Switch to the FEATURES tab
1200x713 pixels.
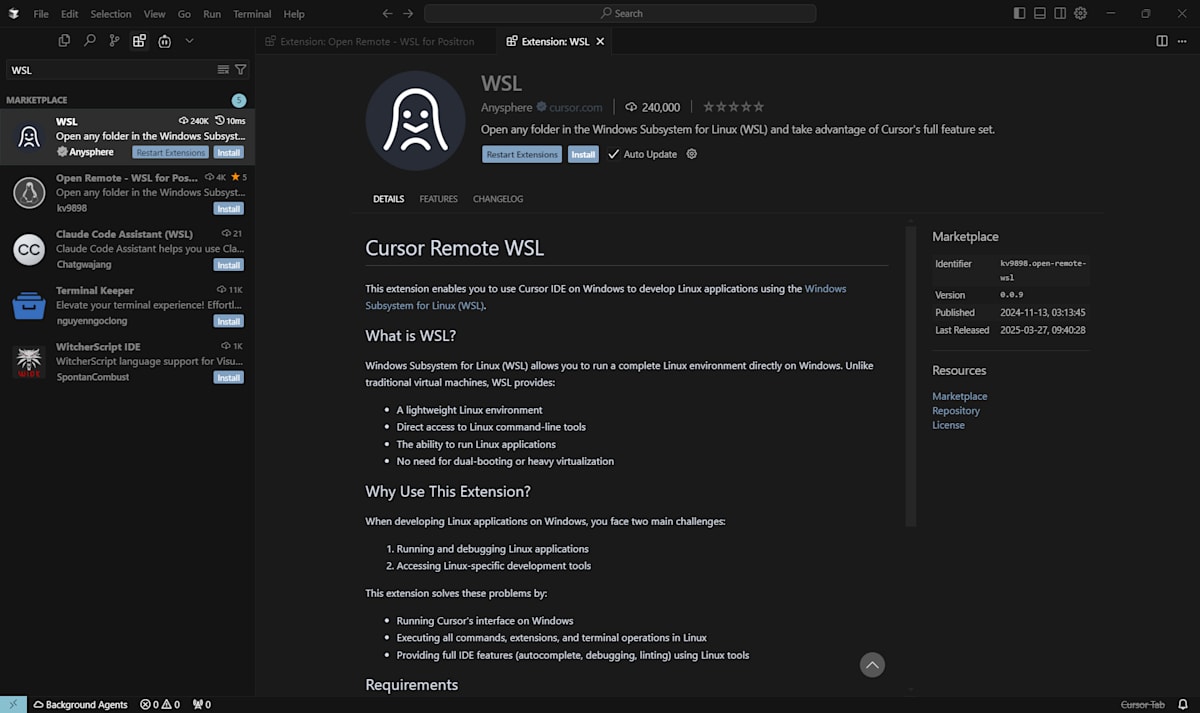point(438,199)
